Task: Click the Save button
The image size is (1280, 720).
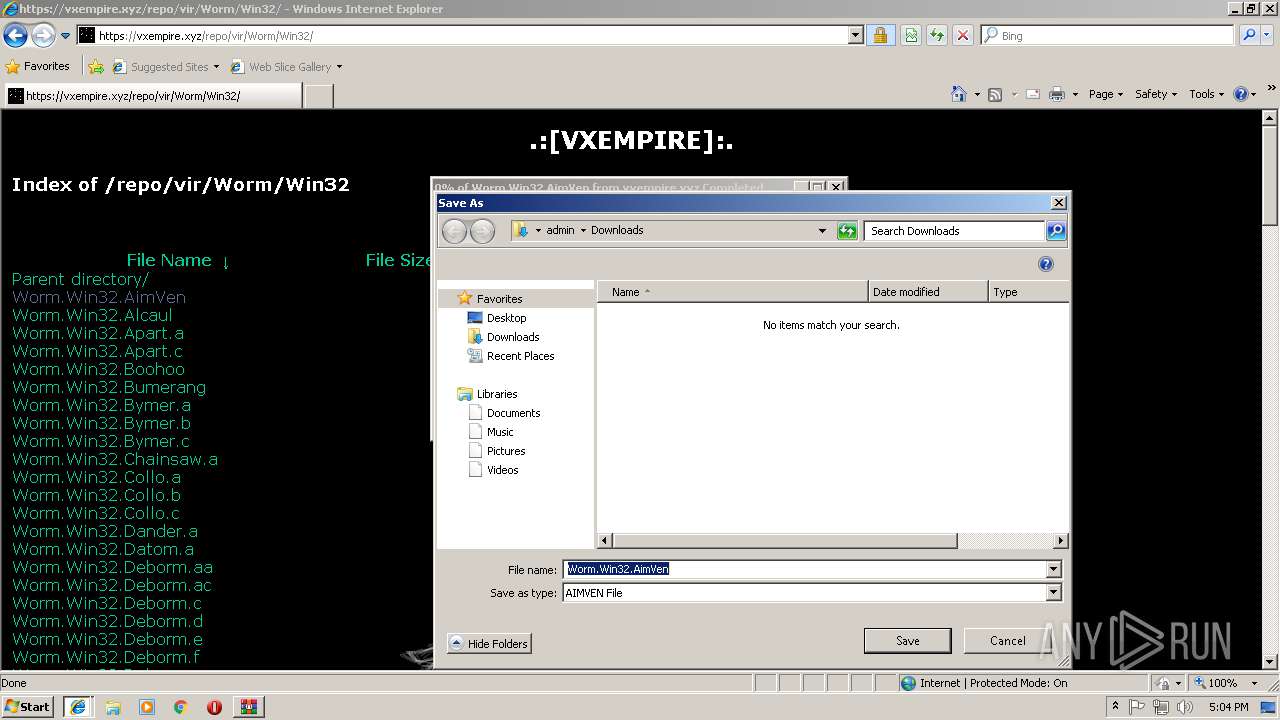Action: pyautogui.click(x=907, y=641)
